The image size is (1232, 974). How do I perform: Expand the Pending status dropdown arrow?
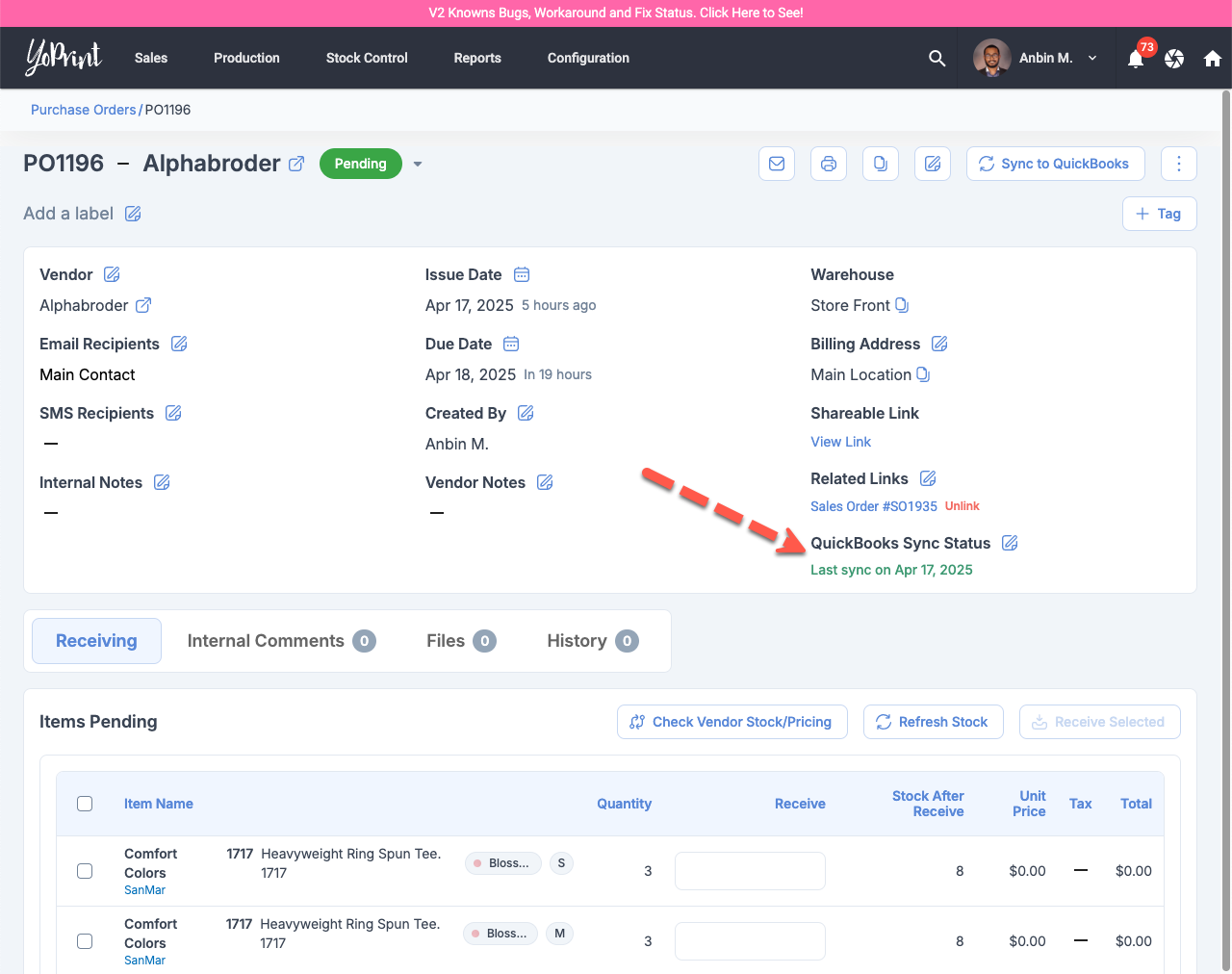click(418, 165)
